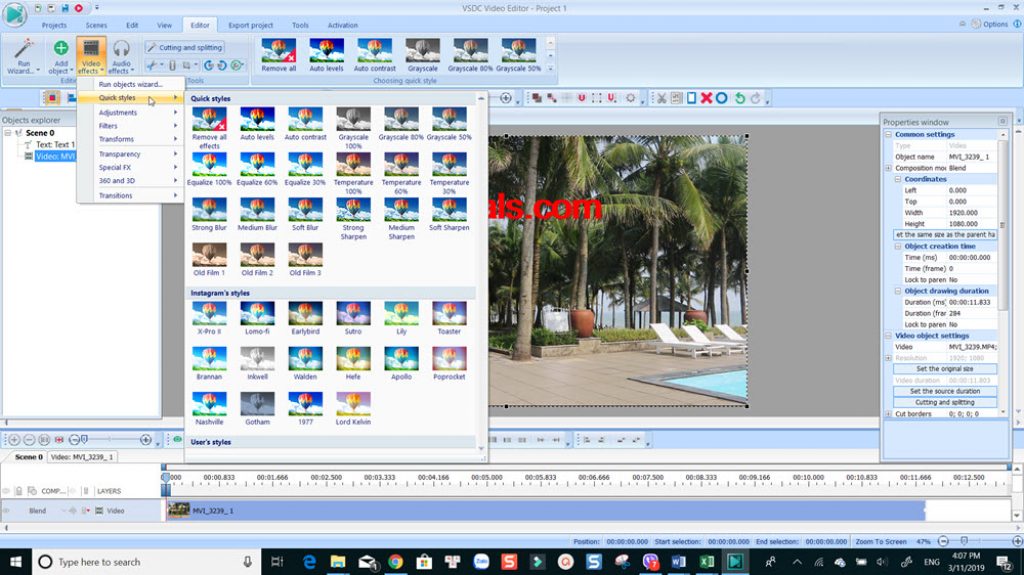The width and height of the screenshot is (1024, 575).
Task: Open the Tools ribbon tab
Action: pyautogui.click(x=300, y=25)
